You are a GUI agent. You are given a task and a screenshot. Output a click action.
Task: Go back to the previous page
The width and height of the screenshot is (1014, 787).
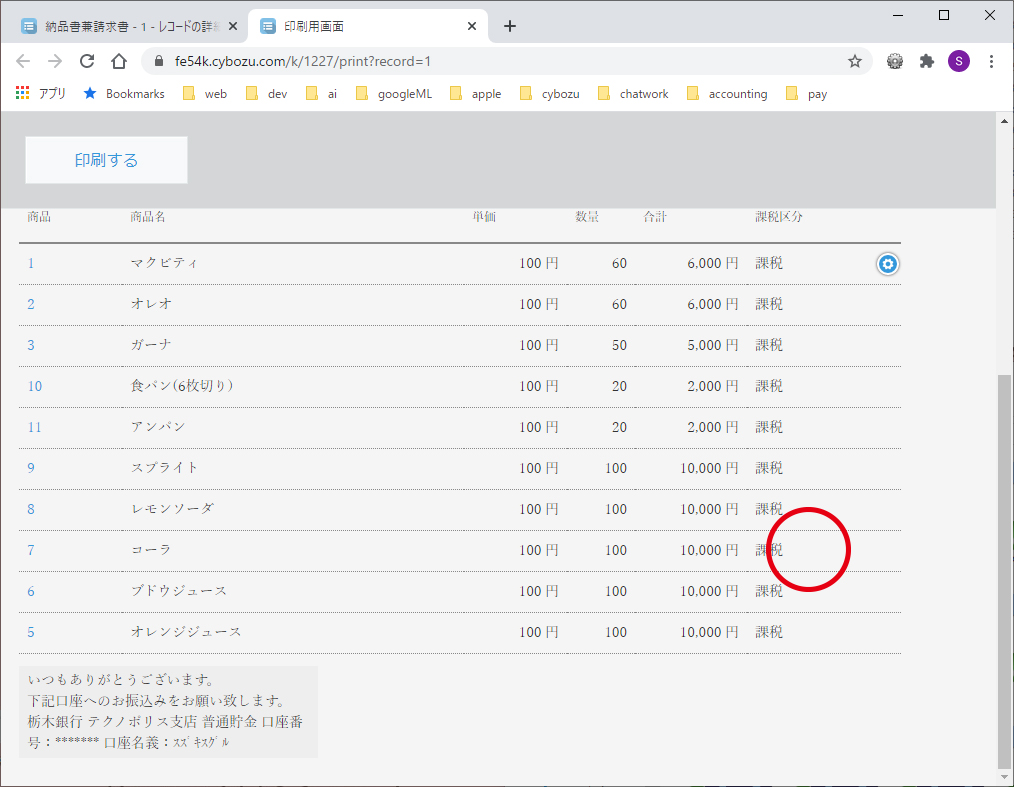23,61
